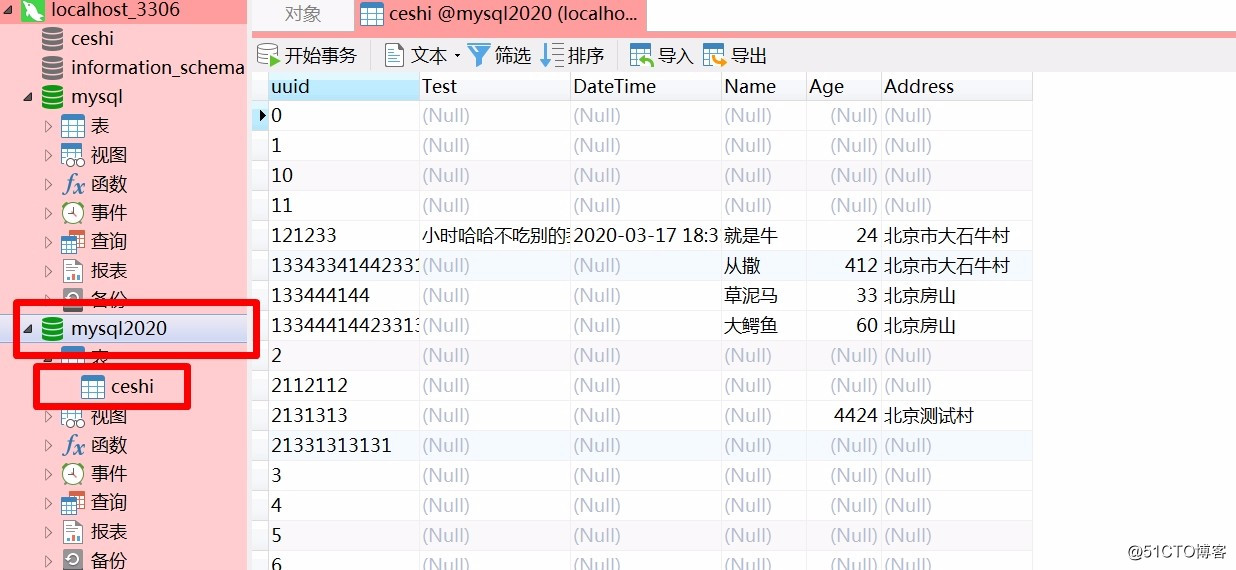Select the ceshi database icon under localhost_3306

click(52, 39)
